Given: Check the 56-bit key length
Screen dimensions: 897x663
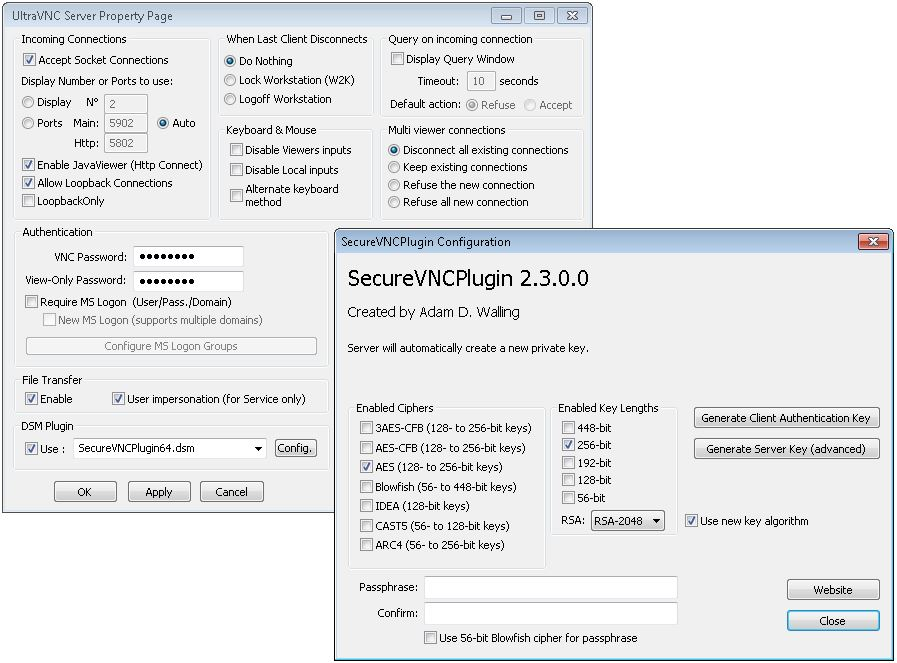Looking at the screenshot, I should pos(568,498).
